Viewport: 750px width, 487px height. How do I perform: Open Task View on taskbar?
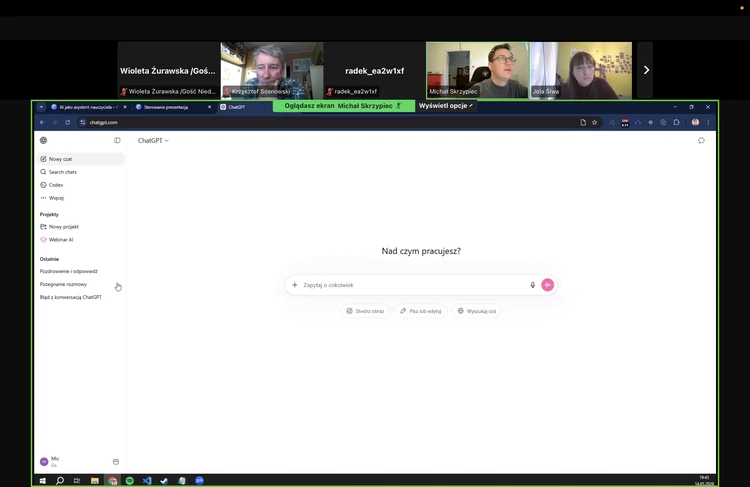coord(77,481)
